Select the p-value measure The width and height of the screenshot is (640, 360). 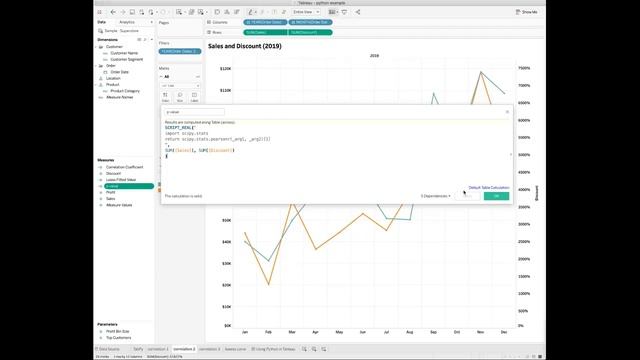(129, 186)
